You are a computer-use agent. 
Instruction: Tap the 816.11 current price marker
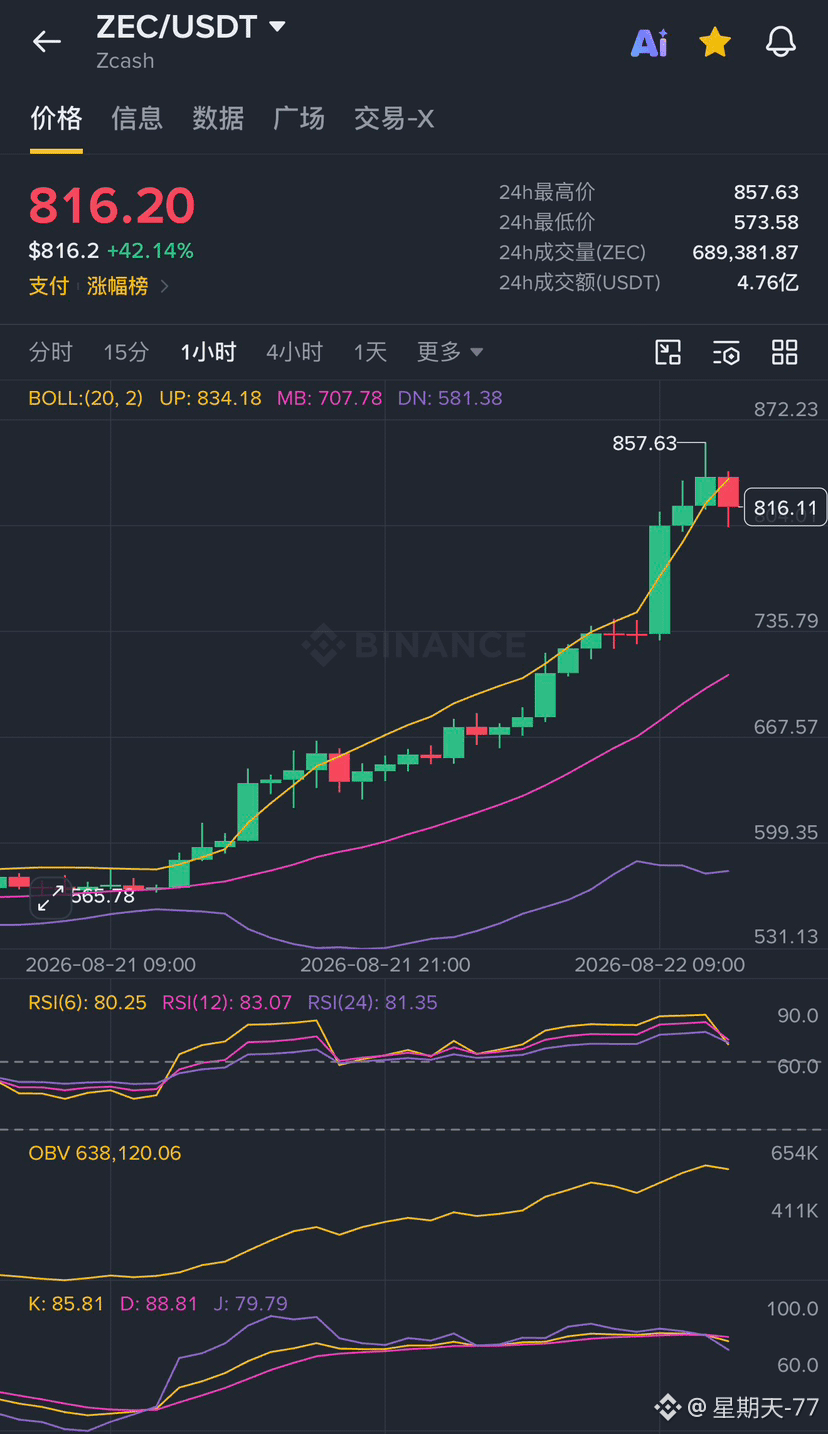[x=785, y=508]
